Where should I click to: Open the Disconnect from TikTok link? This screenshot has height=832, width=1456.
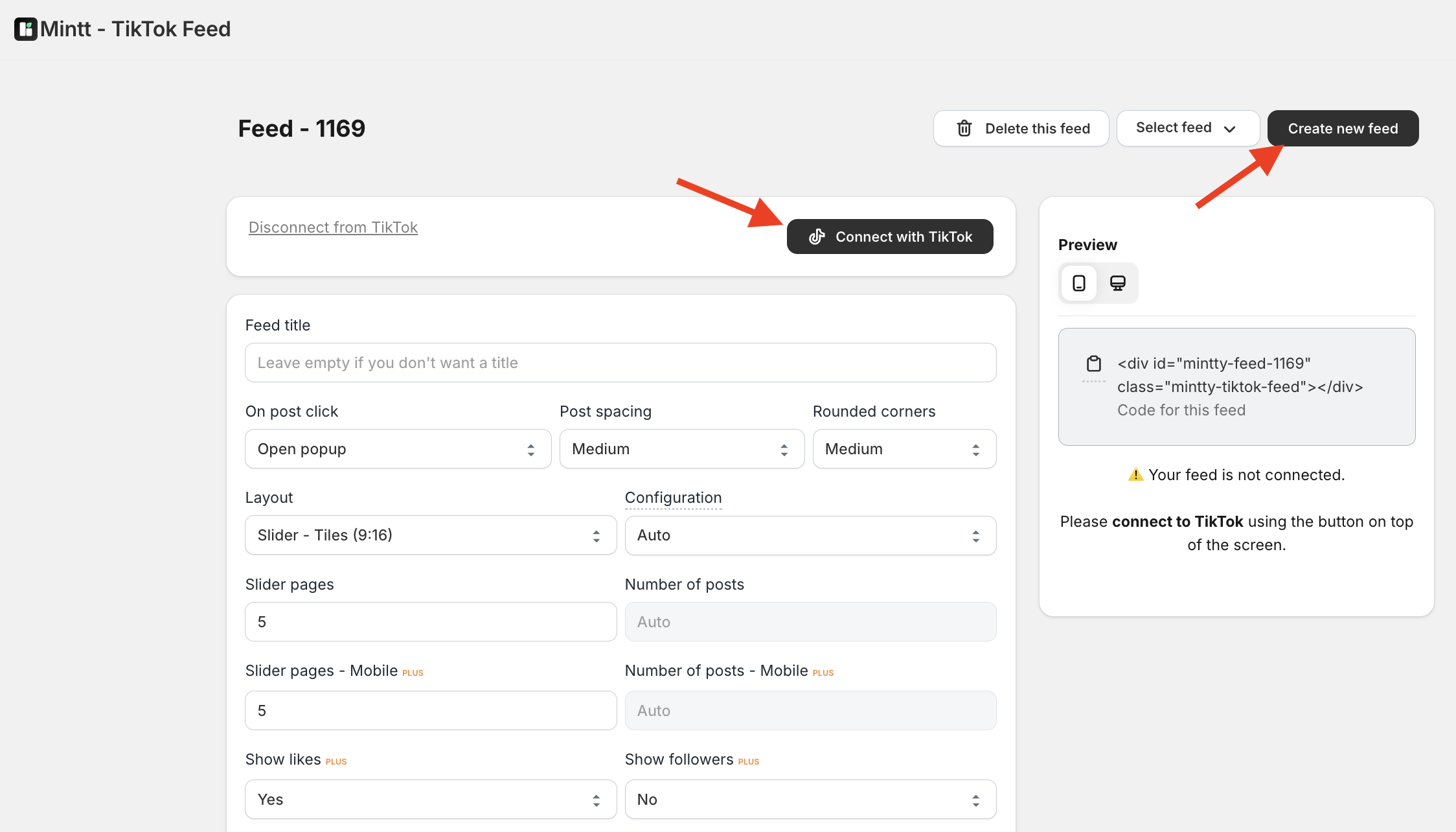pyautogui.click(x=333, y=227)
